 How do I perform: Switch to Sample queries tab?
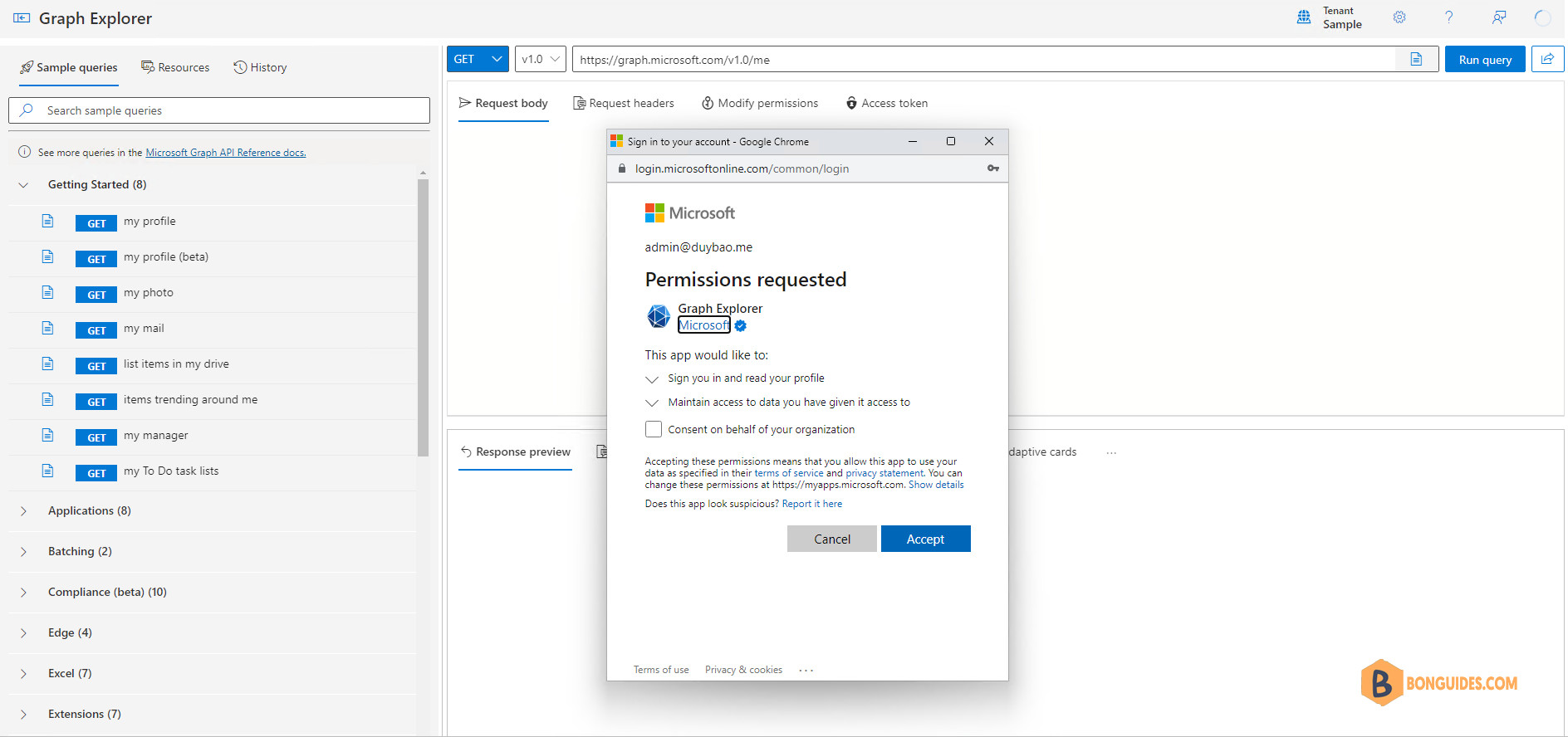click(69, 67)
